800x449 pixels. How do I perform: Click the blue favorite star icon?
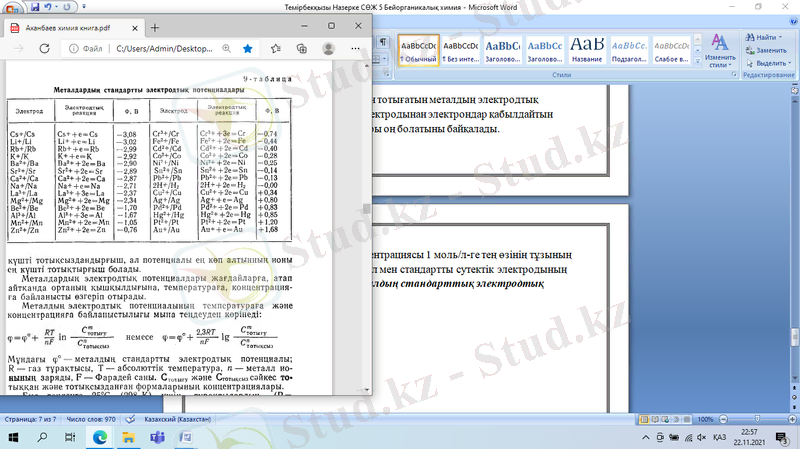pyautogui.click(x=247, y=47)
